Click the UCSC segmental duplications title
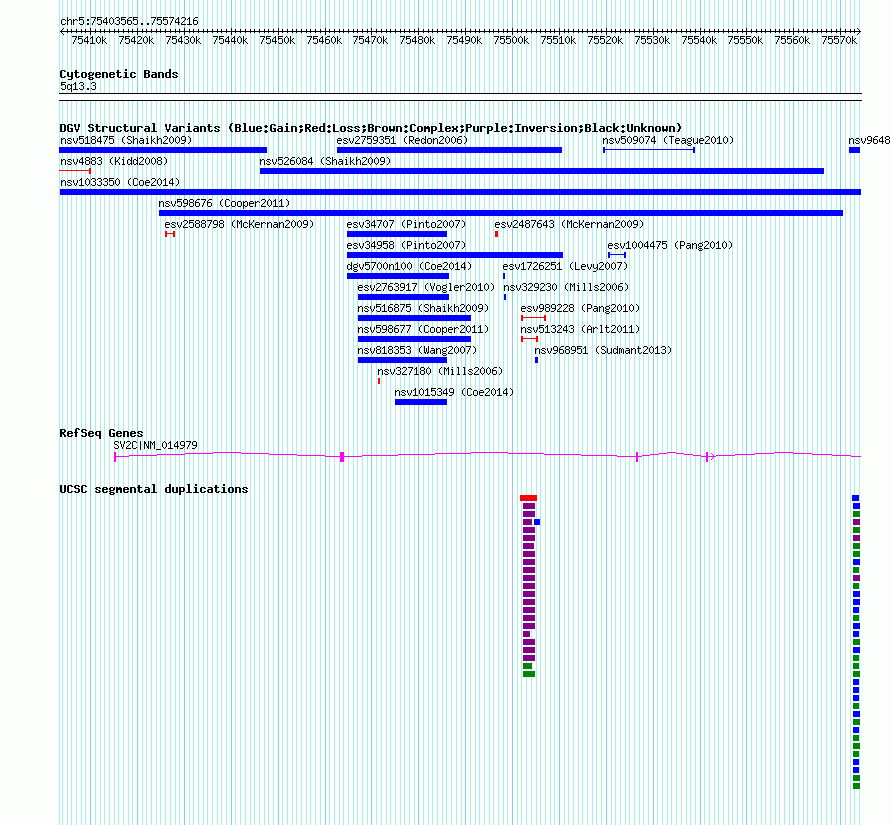The width and height of the screenshot is (890, 825). 154,489
